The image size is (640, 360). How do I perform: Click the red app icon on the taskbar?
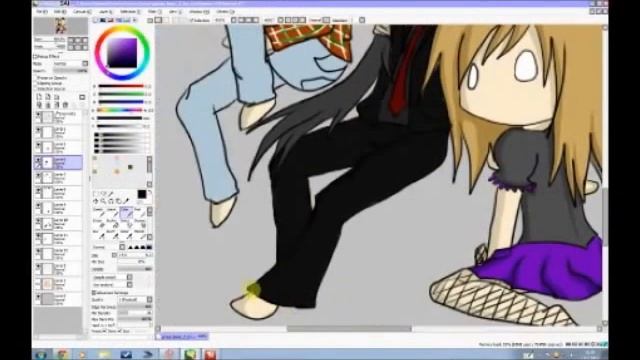click(211, 354)
